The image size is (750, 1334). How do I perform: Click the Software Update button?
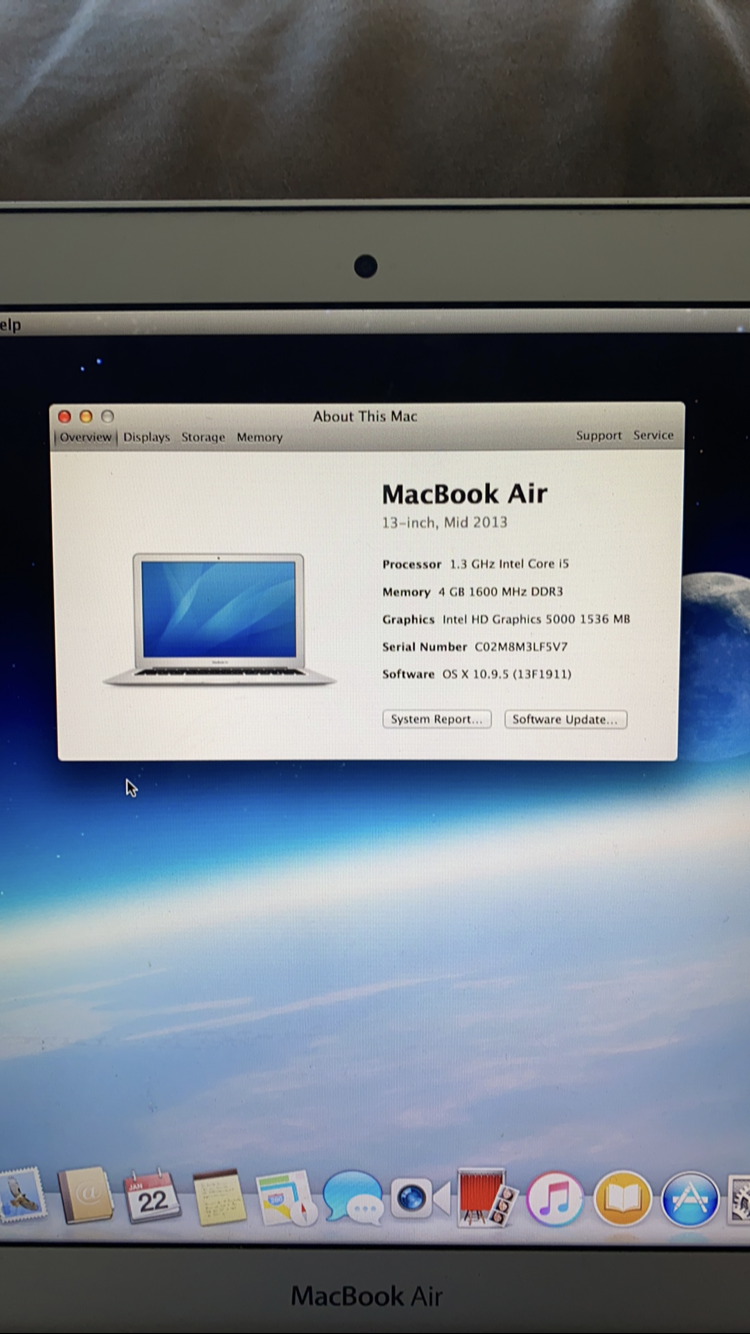[565, 719]
